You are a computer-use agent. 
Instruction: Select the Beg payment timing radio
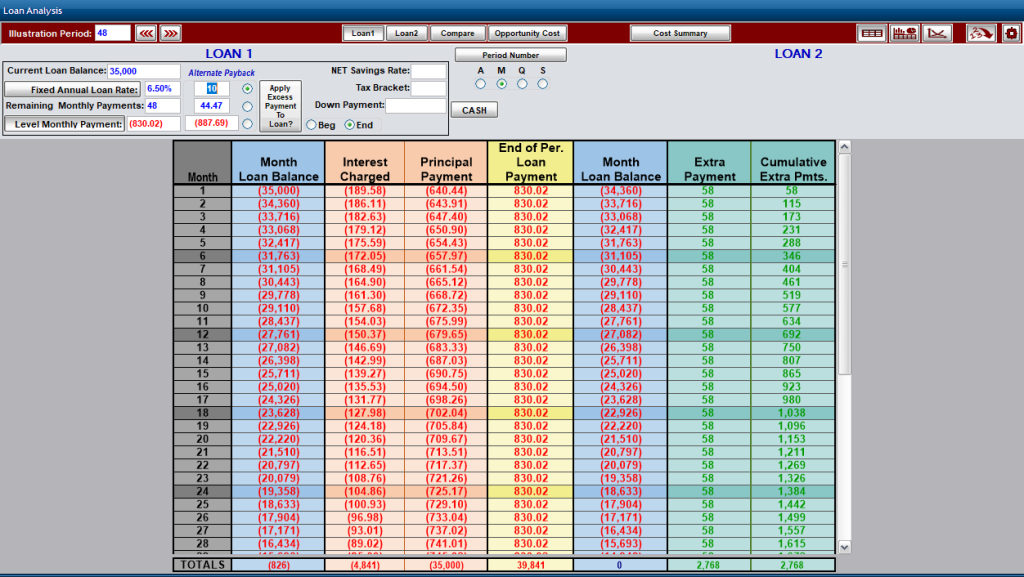tap(311, 125)
